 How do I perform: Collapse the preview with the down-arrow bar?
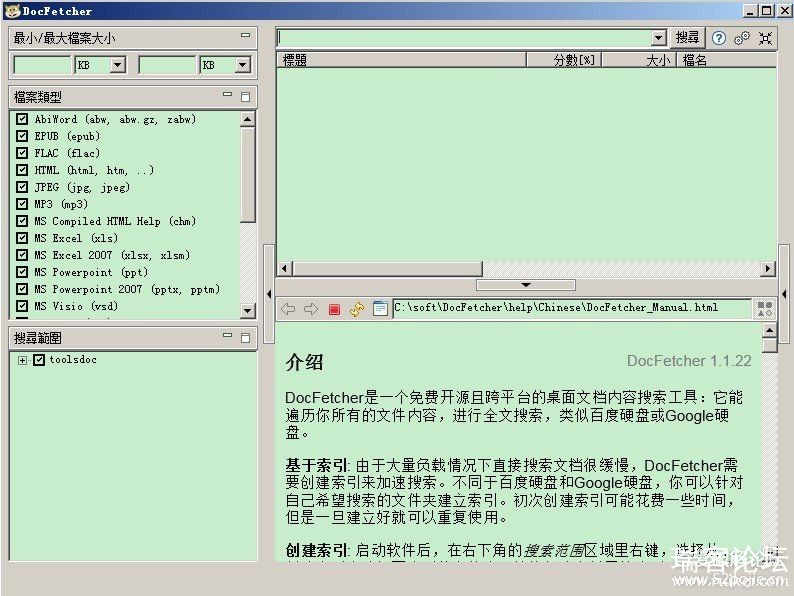point(526,285)
